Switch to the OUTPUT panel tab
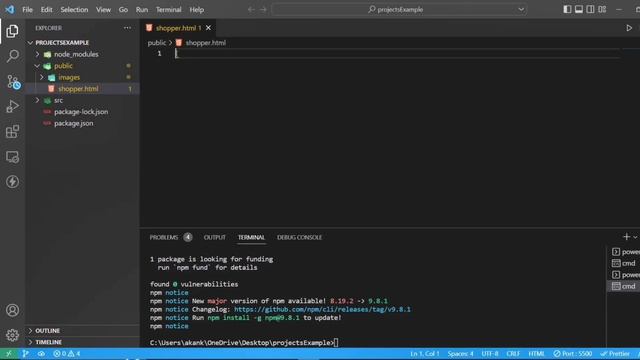The image size is (640, 360). tap(215, 237)
